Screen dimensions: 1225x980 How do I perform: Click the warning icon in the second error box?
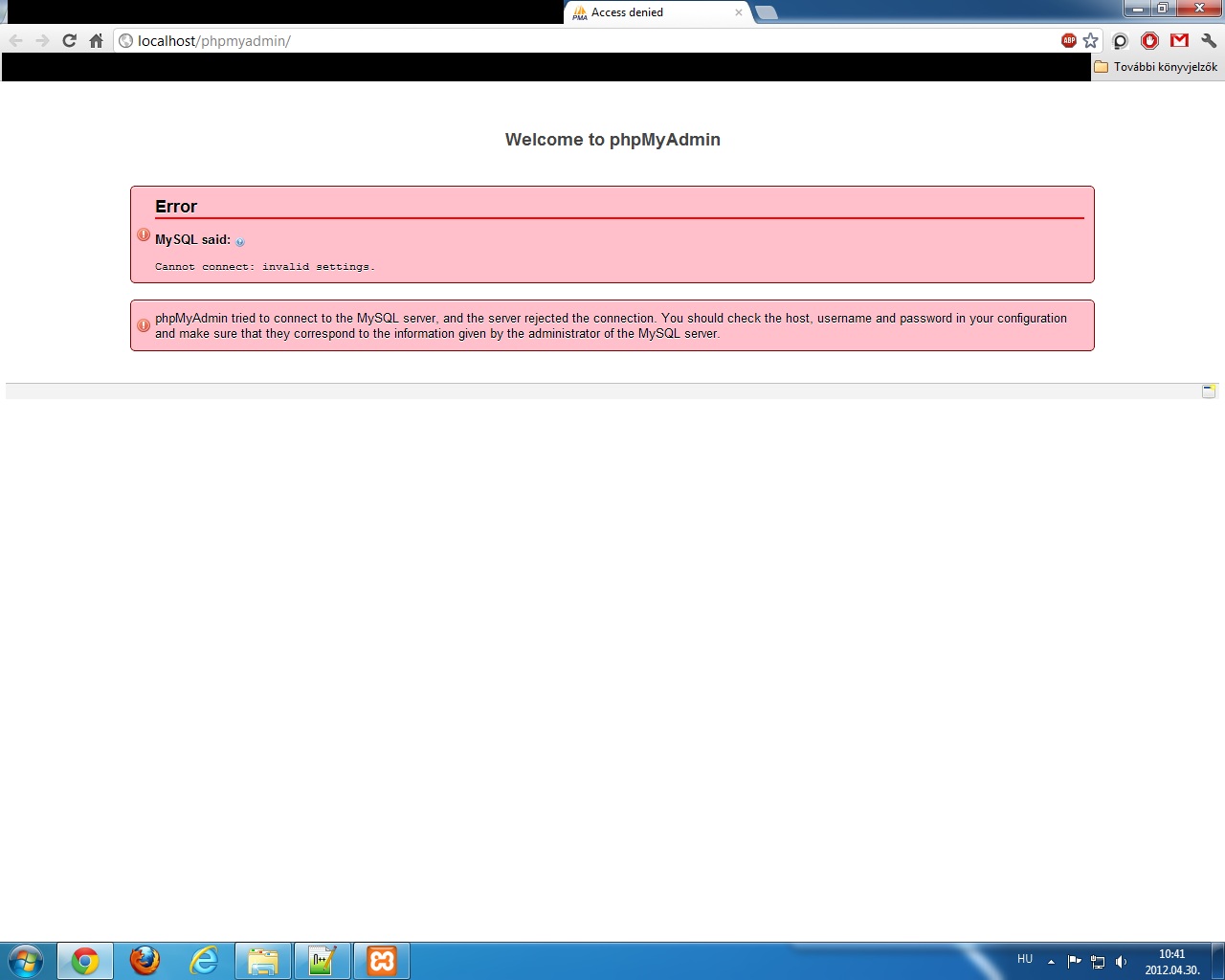coord(144,325)
